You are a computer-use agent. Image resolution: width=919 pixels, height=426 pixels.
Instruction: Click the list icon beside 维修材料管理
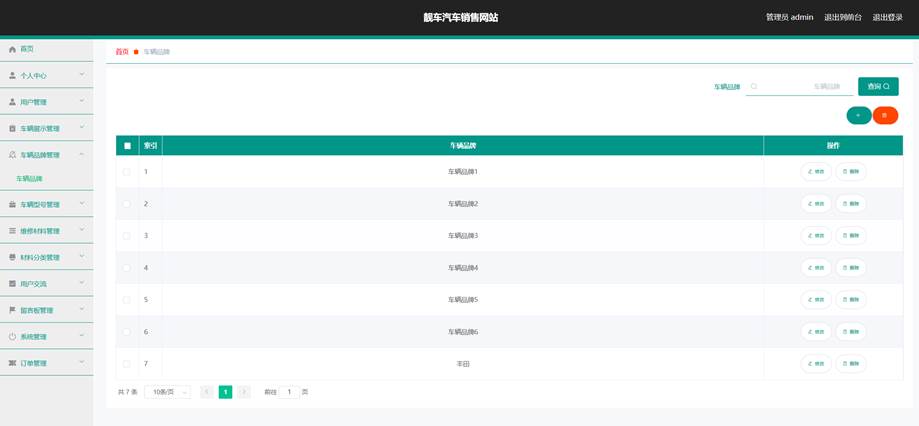12,231
